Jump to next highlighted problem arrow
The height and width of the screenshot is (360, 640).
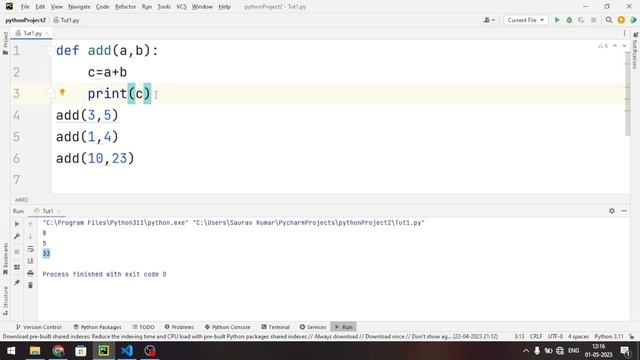pos(624,46)
